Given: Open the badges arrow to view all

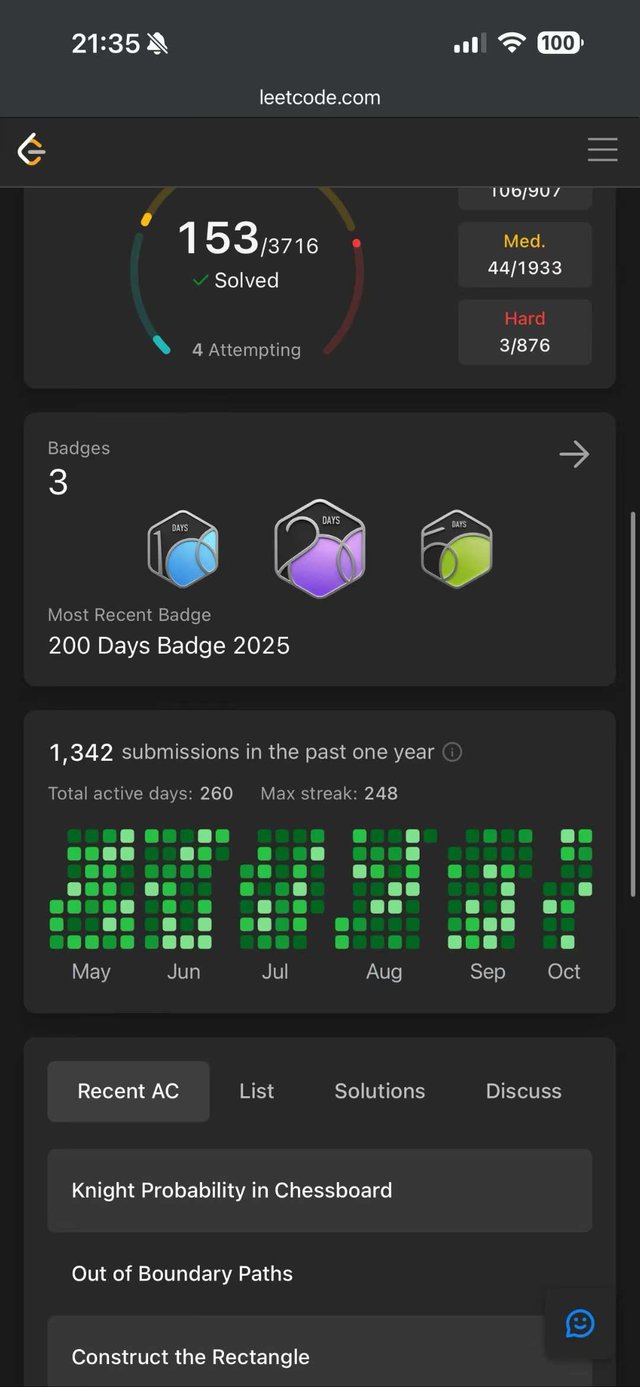Looking at the screenshot, I should pos(574,455).
